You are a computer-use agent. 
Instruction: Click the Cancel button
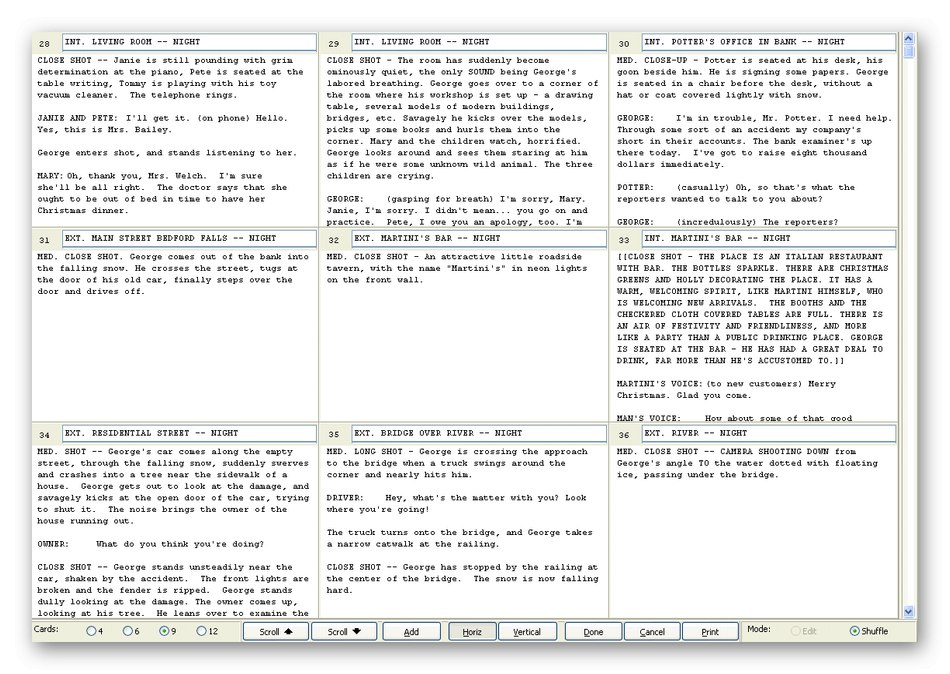652,632
